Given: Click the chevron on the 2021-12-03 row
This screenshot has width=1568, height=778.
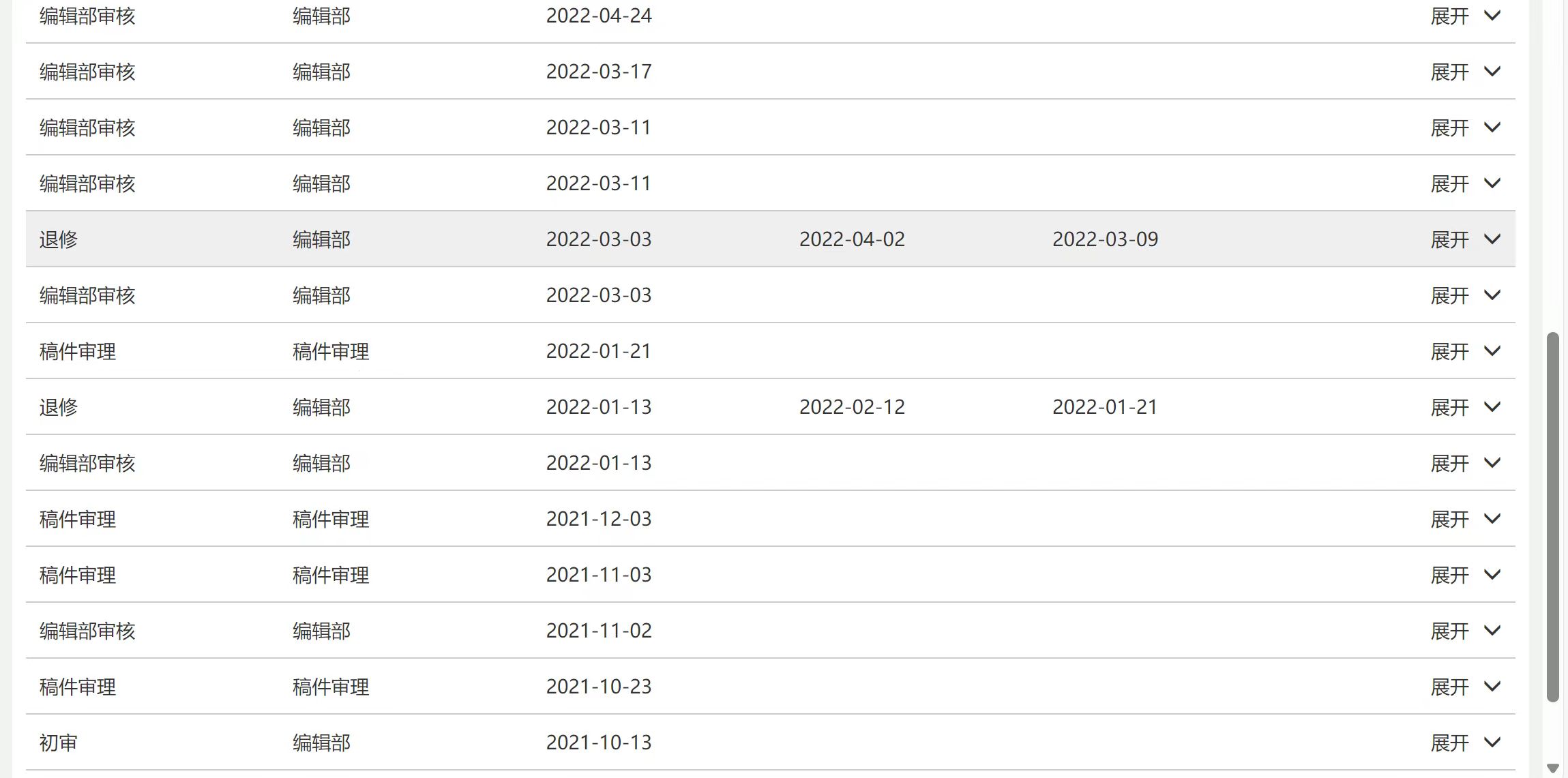Looking at the screenshot, I should pyautogui.click(x=1492, y=519).
